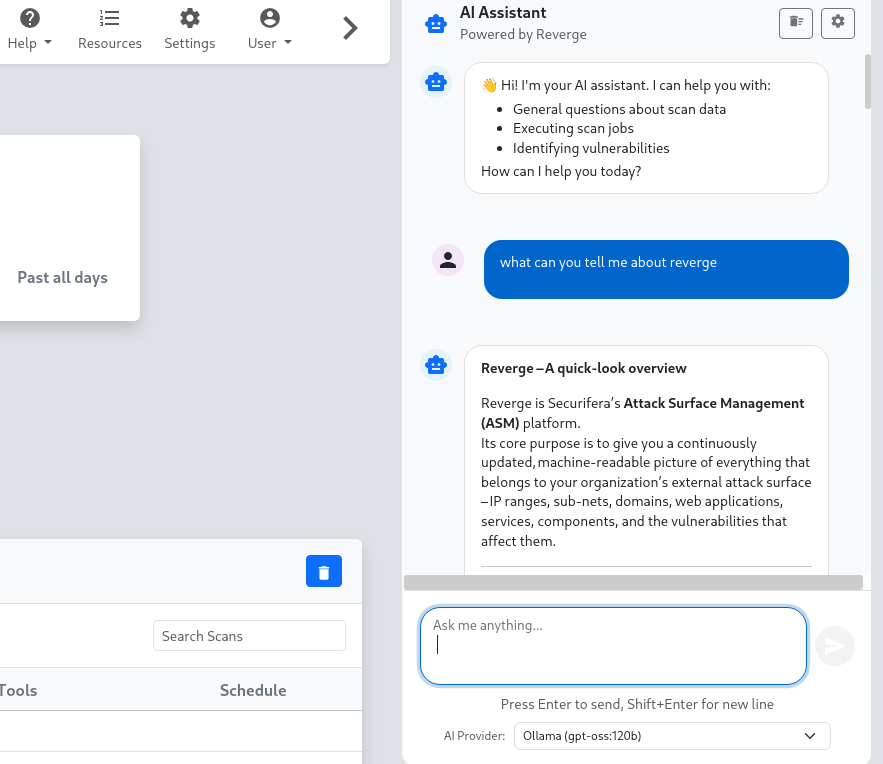Viewport: 883px width, 764px height.
Task: Expand the top navigation with right chevron arrow
Action: (x=350, y=29)
